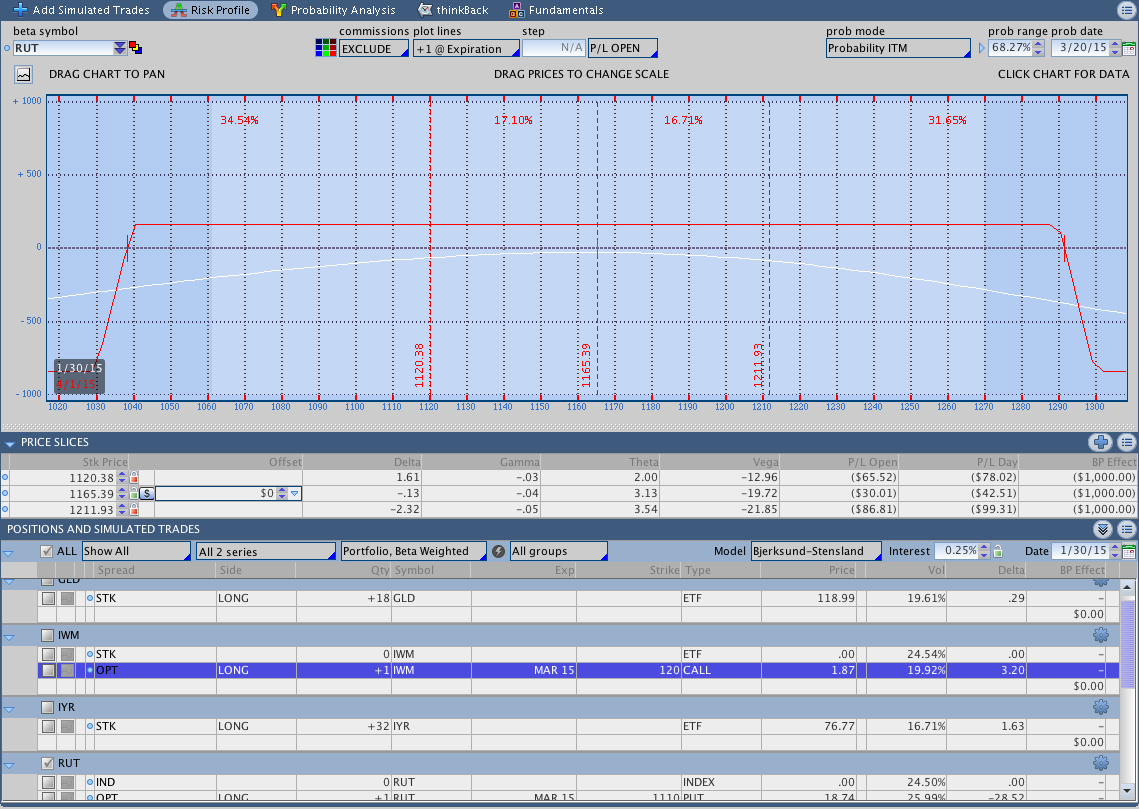Click the dollar sign offset mode button
The image size is (1139, 809).
(x=147, y=494)
